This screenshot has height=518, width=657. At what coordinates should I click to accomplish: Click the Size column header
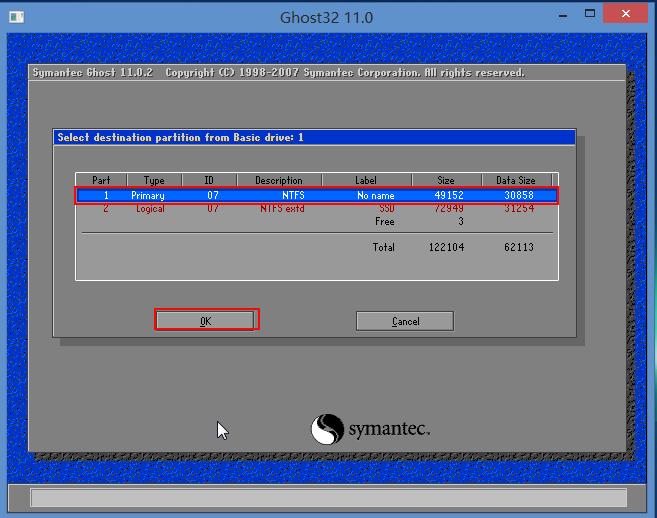446,180
